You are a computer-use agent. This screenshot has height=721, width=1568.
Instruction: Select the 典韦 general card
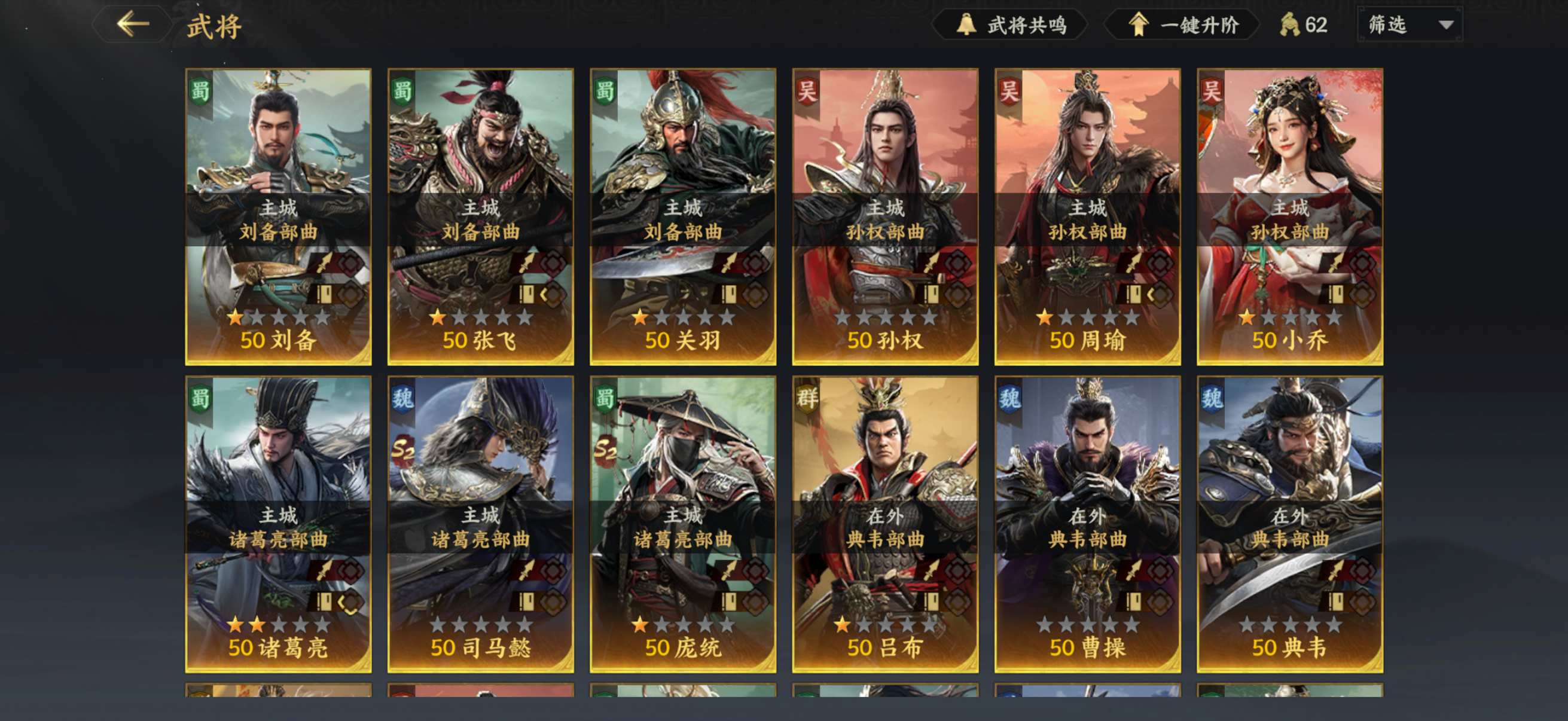point(1290,524)
